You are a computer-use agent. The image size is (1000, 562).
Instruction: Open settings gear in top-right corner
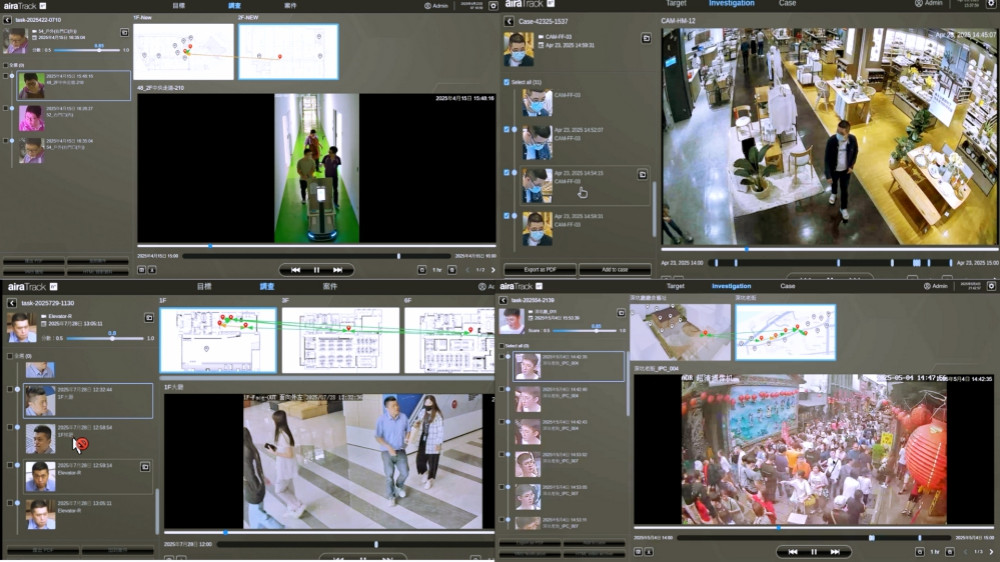pyautogui.click(x=992, y=4)
